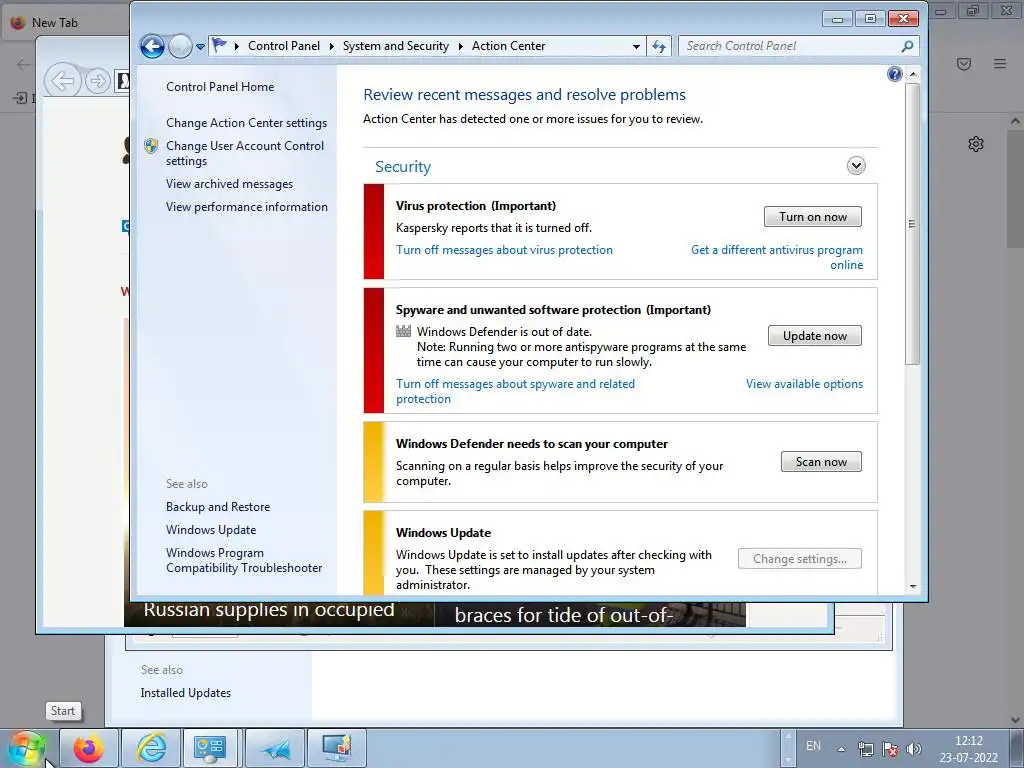Open Help via the blue question icon
This screenshot has width=1024, height=768.
[x=895, y=74]
